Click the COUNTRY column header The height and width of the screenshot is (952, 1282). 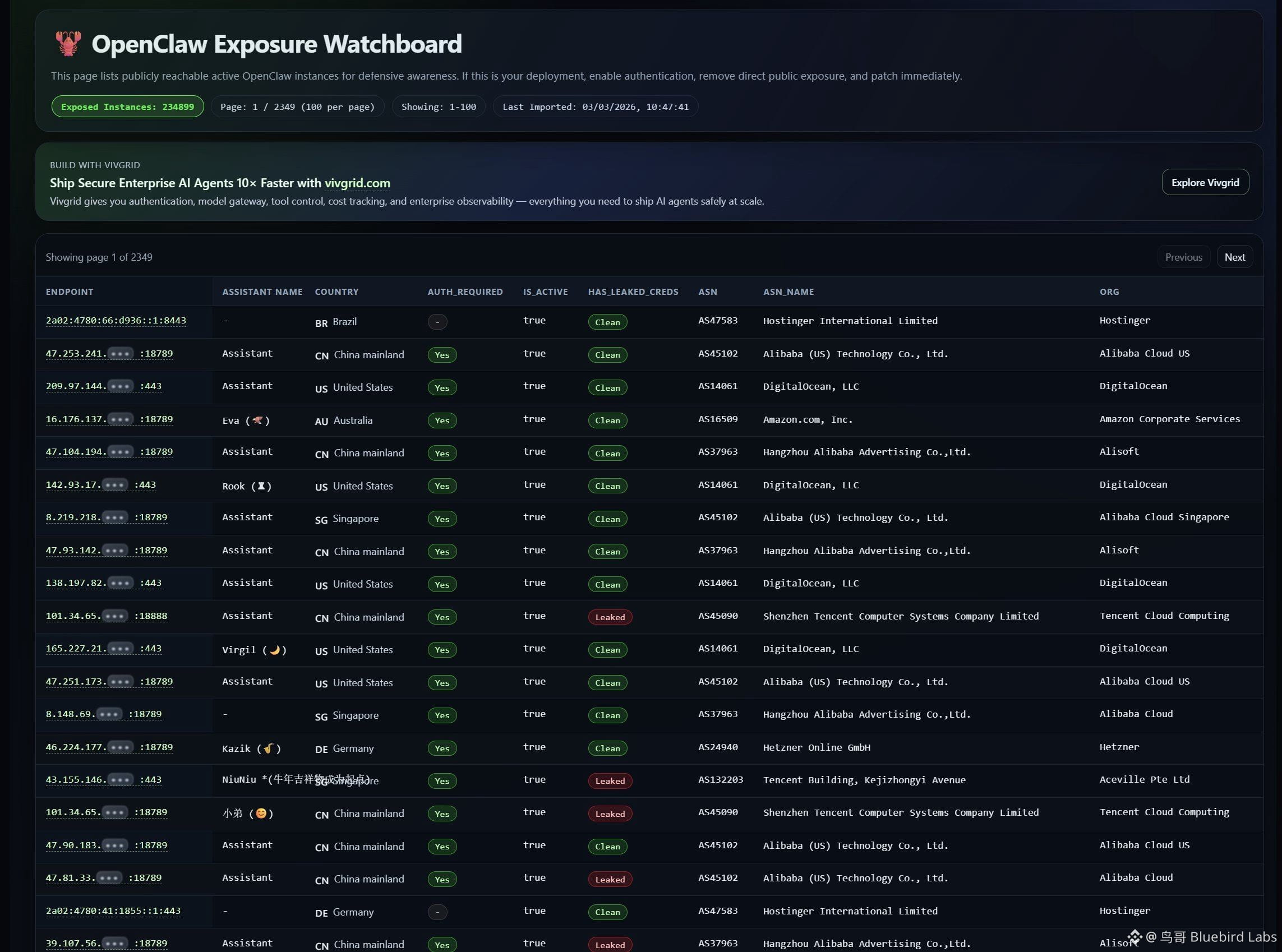pyautogui.click(x=336, y=292)
